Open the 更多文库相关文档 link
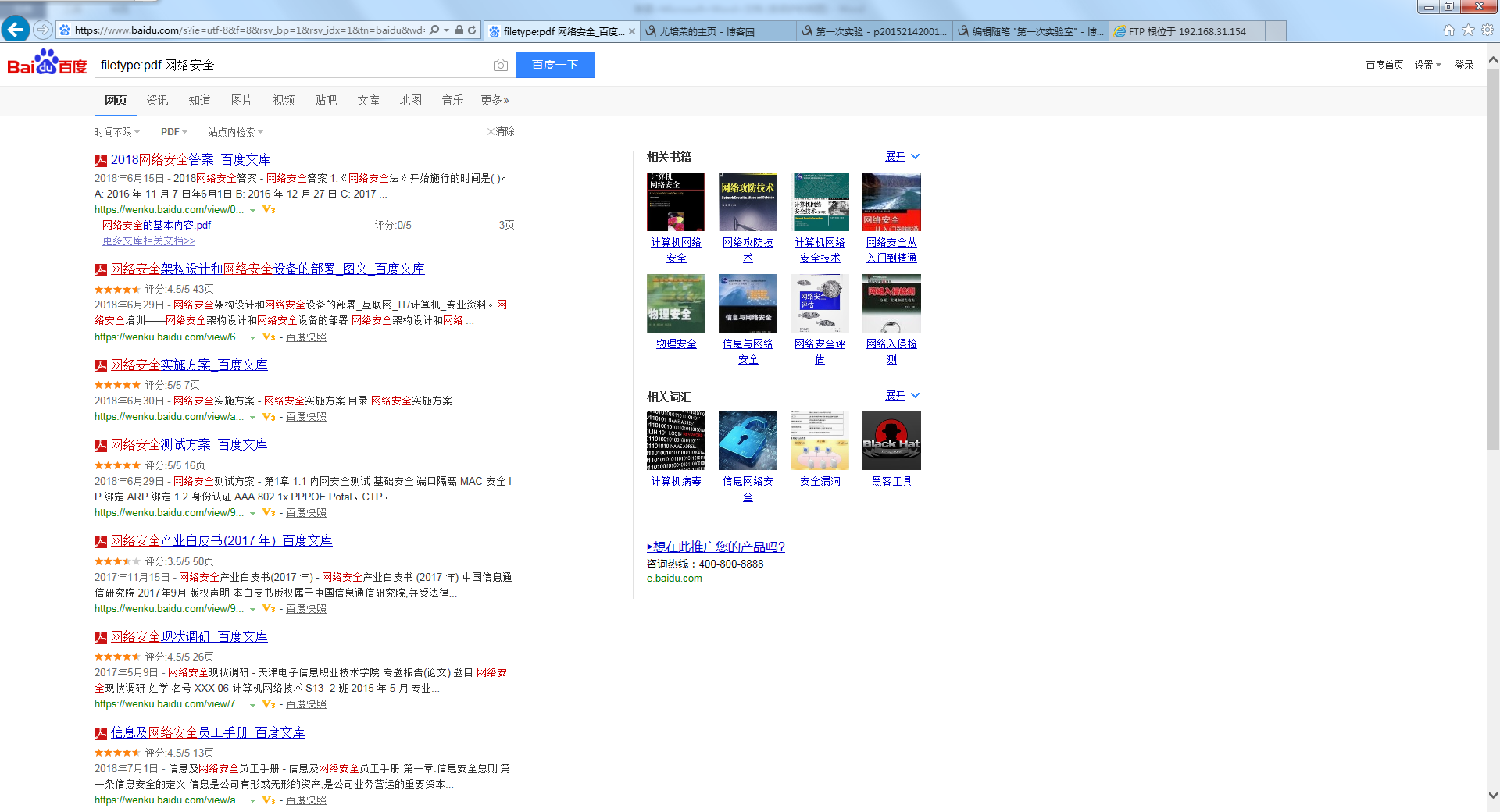Image resolution: width=1500 pixels, height=812 pixels. (148, 241)
